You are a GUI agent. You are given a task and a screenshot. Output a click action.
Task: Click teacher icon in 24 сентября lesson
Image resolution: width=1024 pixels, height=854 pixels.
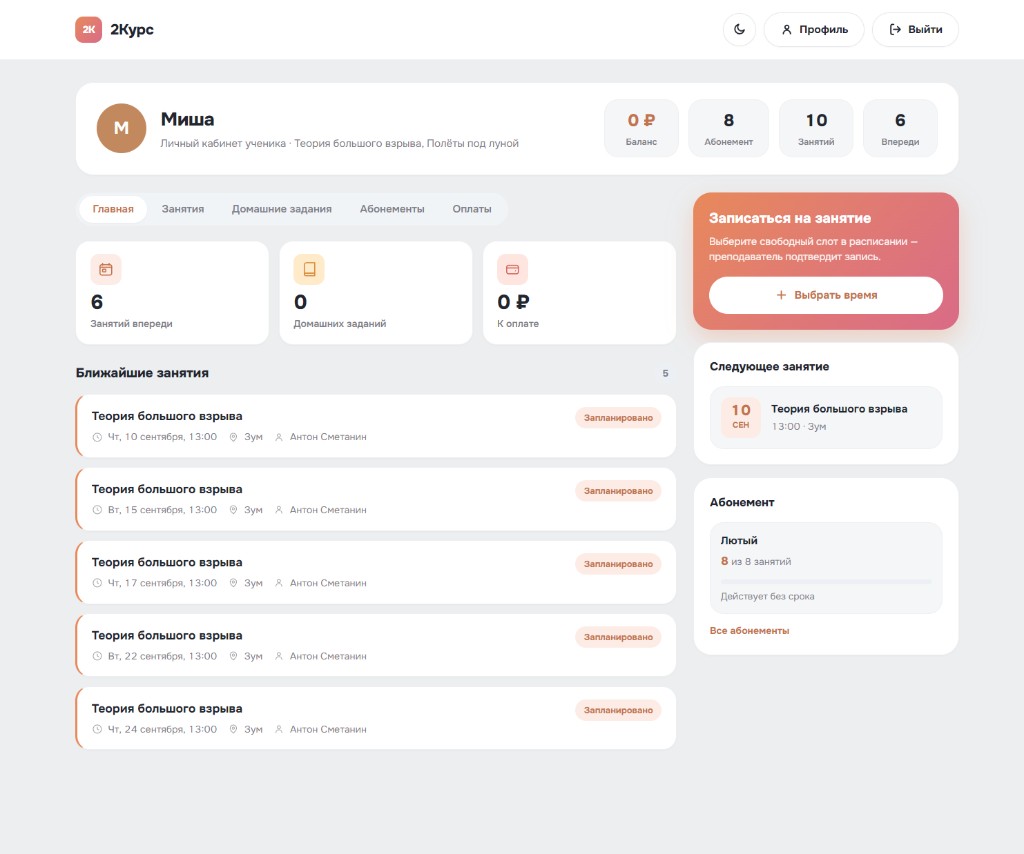pos(279,729)
